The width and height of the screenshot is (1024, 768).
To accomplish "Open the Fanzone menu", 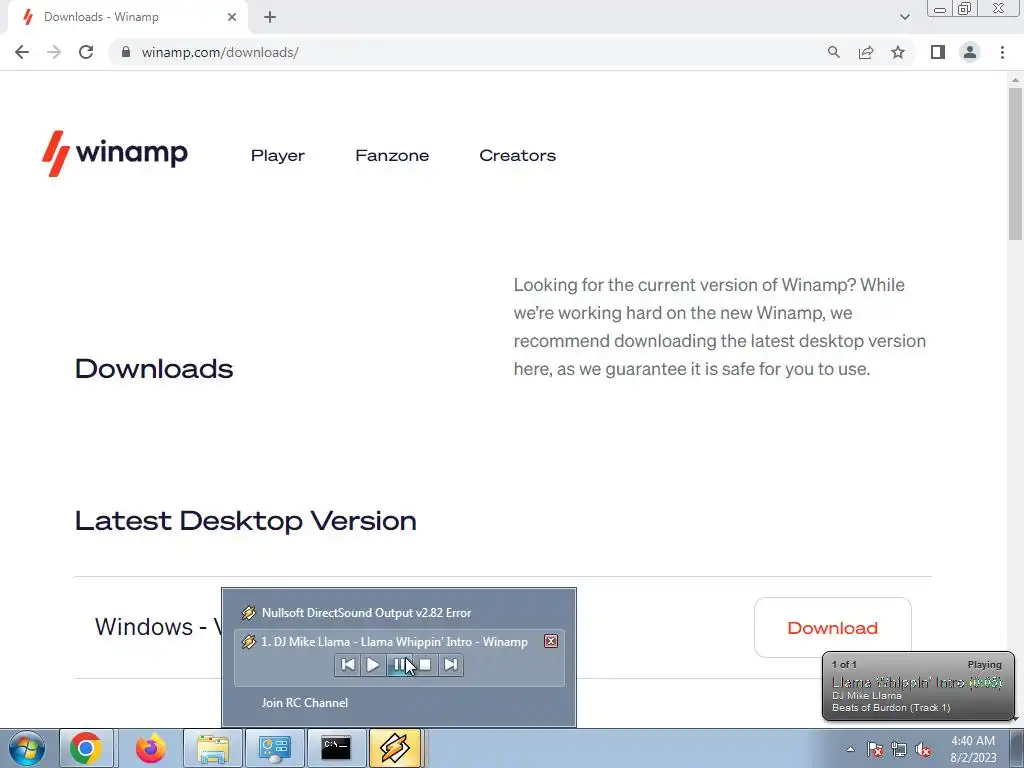I will (x=392, y=155).
